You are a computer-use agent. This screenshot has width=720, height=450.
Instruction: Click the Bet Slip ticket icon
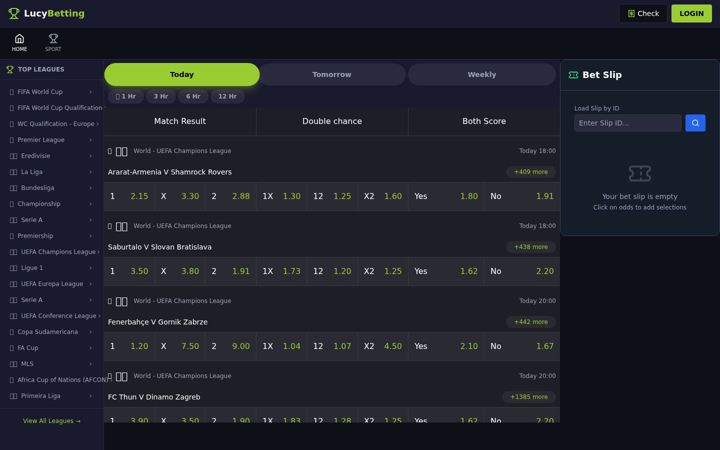point(573,75)
